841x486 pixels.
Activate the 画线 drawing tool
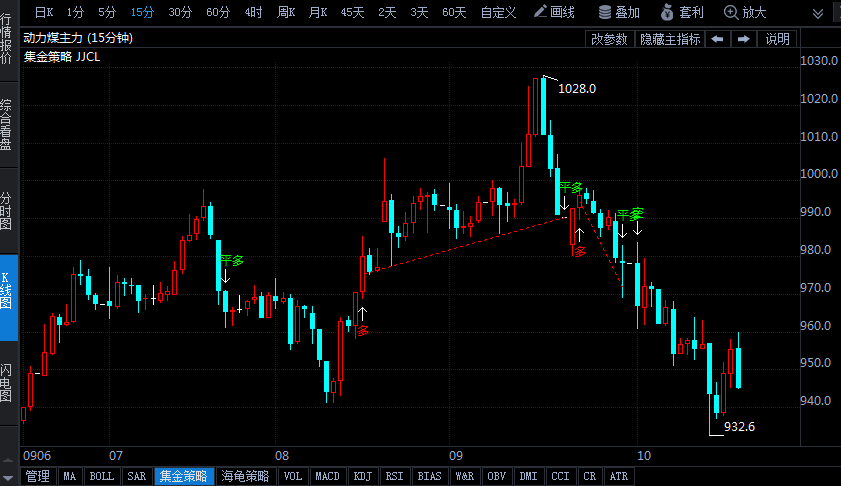tap(555, 12)
